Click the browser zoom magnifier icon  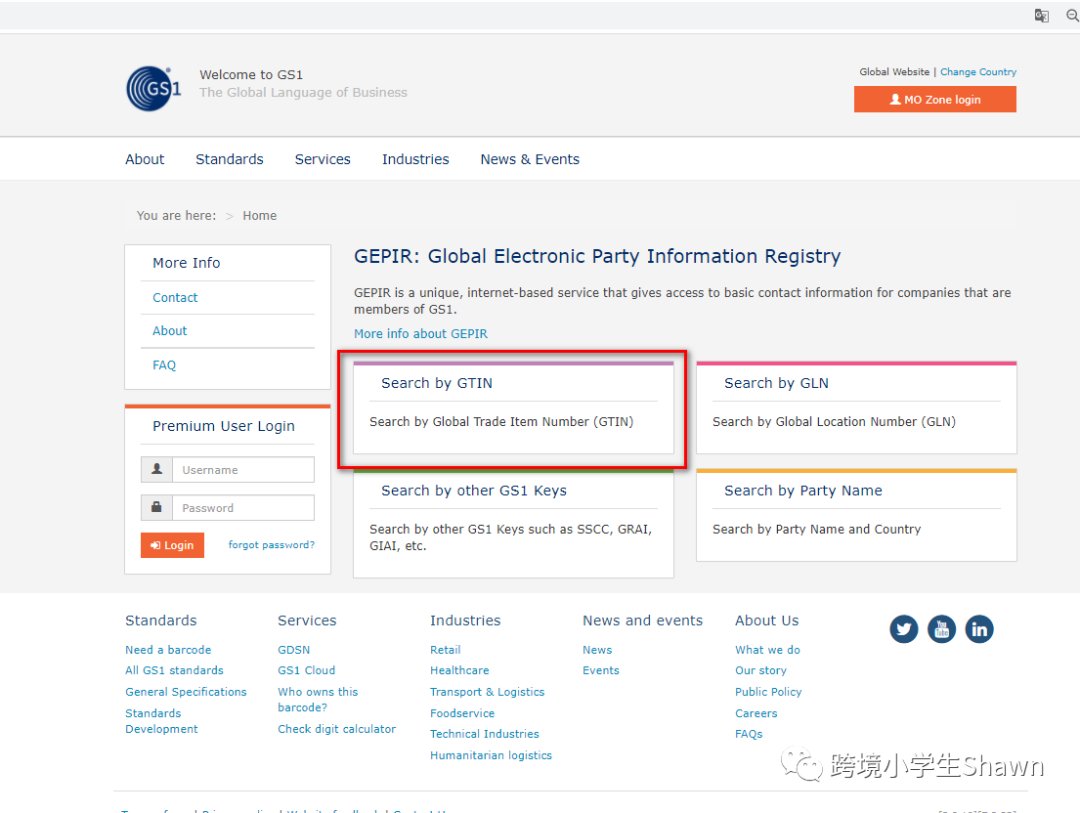point(1072,15)
